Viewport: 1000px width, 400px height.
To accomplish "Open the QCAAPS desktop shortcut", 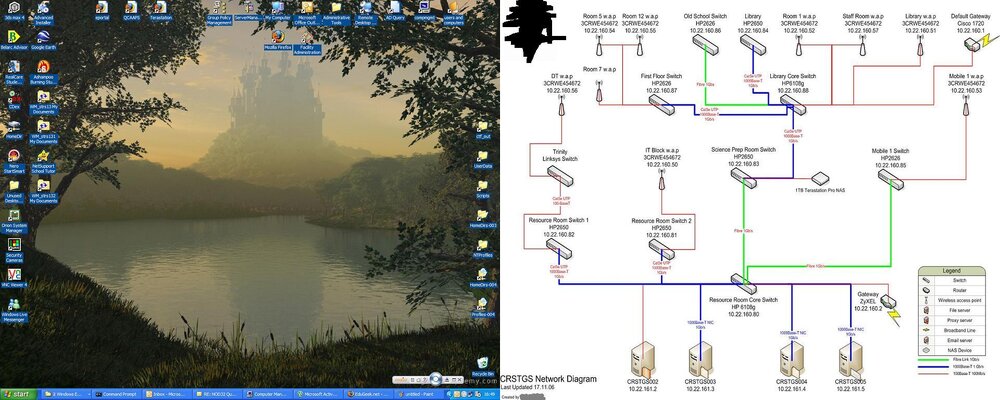I will tap(131, 11).
